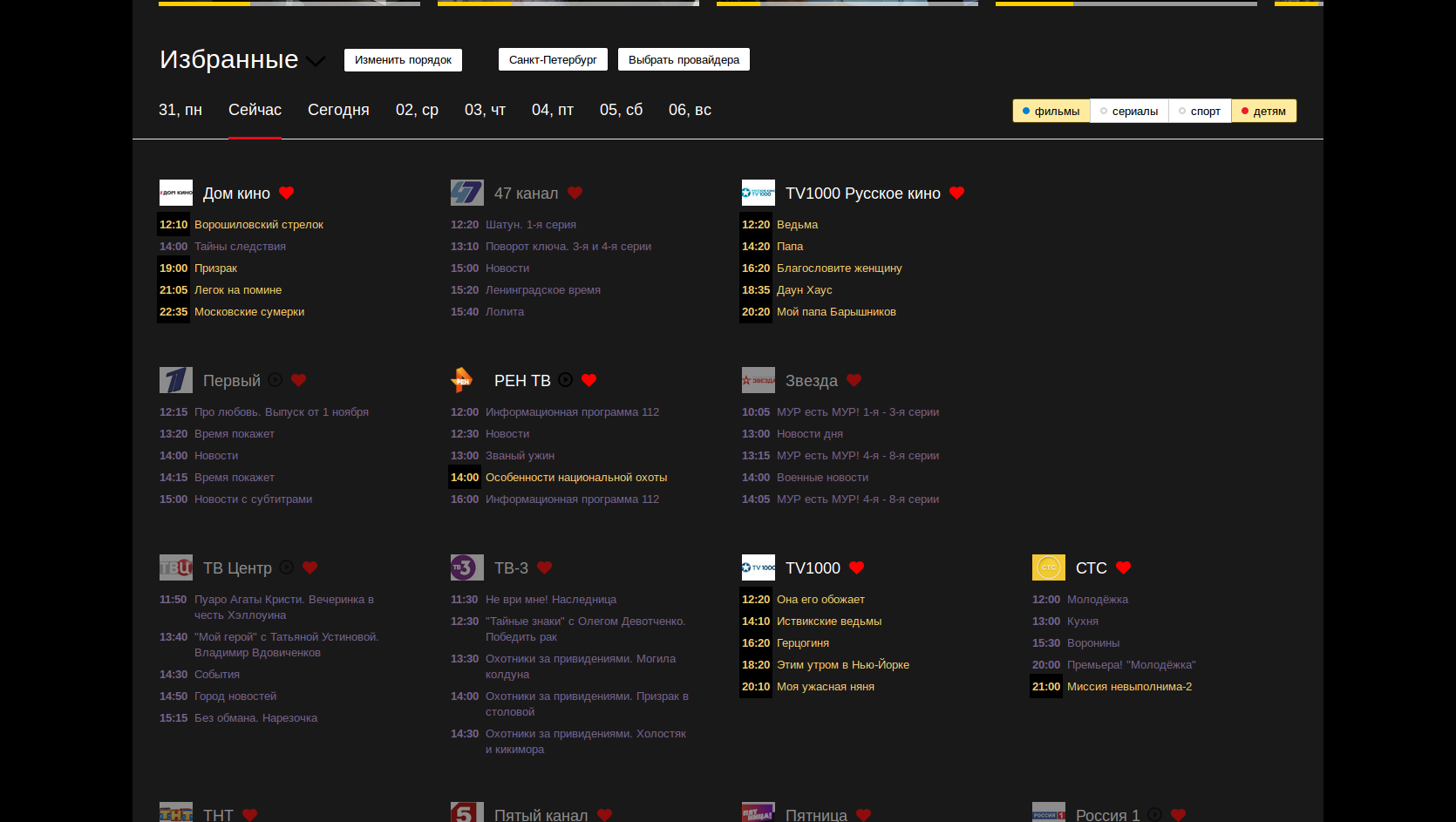This screenshot has height=822, width=1456.
Task: Toggle favorite heart for ТНТ
Action: point(250,815)
